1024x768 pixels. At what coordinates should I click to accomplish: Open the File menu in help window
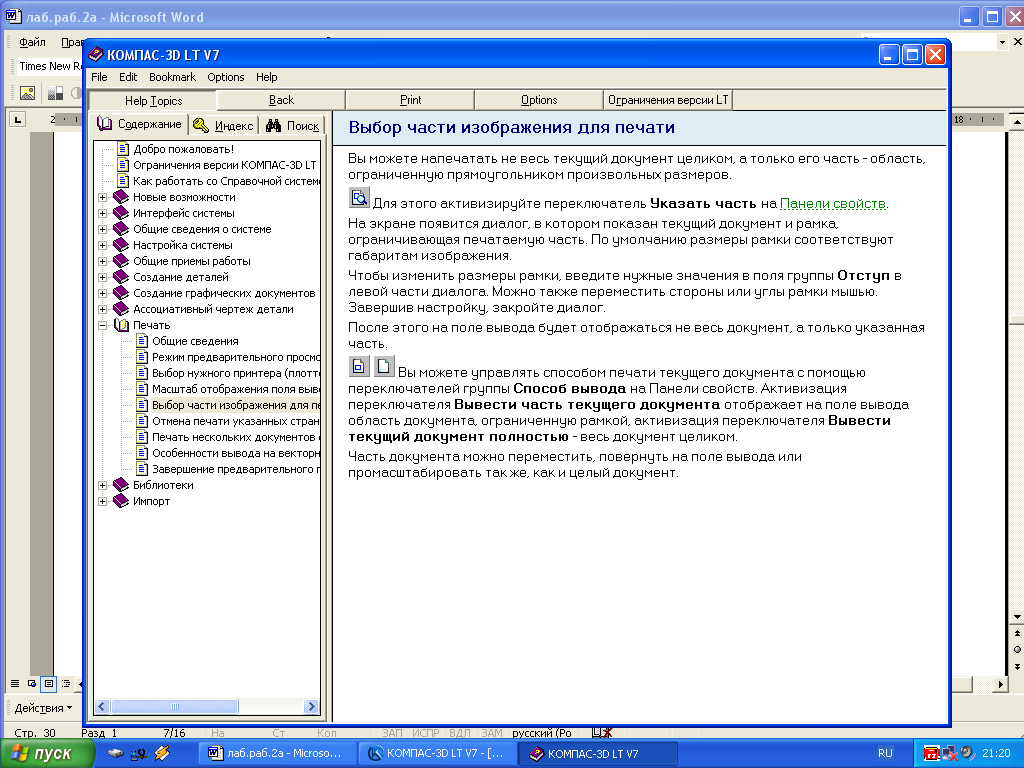tap(99, 77)
